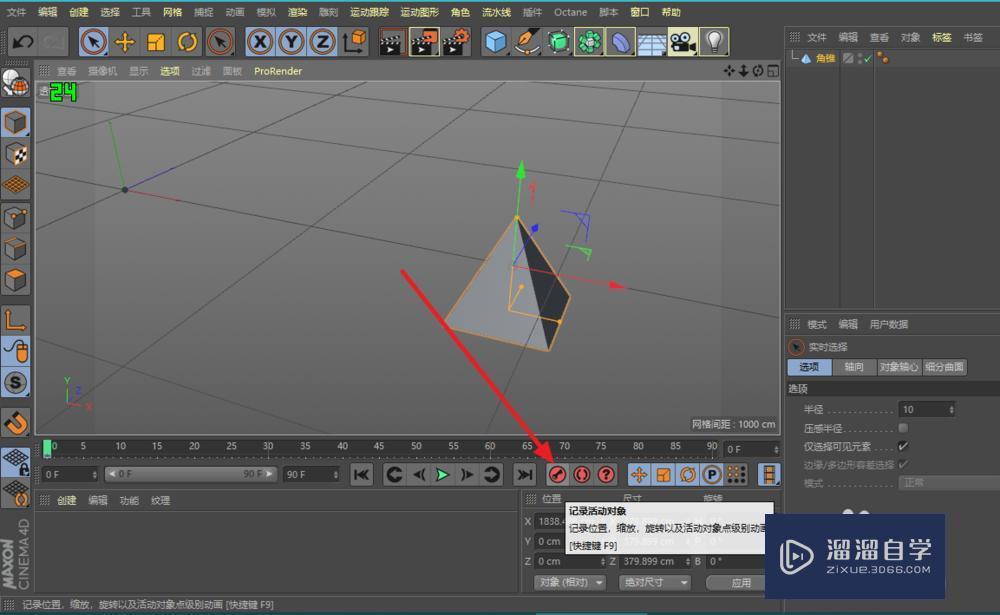Go to end of timeline
This screenshot has height=615, width=1000.
click(524, 475)
